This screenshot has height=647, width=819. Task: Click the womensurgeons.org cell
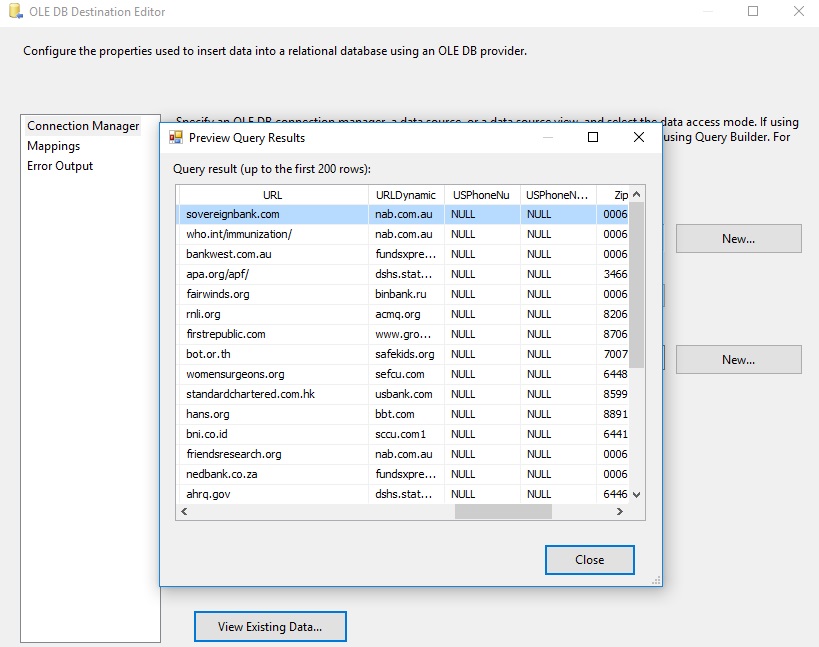coord(273,374)
